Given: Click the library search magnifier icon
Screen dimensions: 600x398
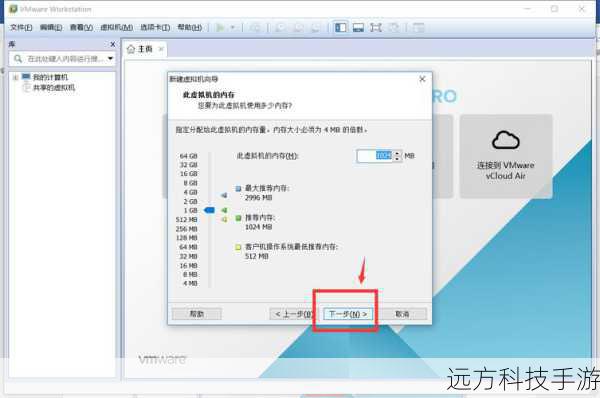Looking at the screenshot, I should click(18, 59).
